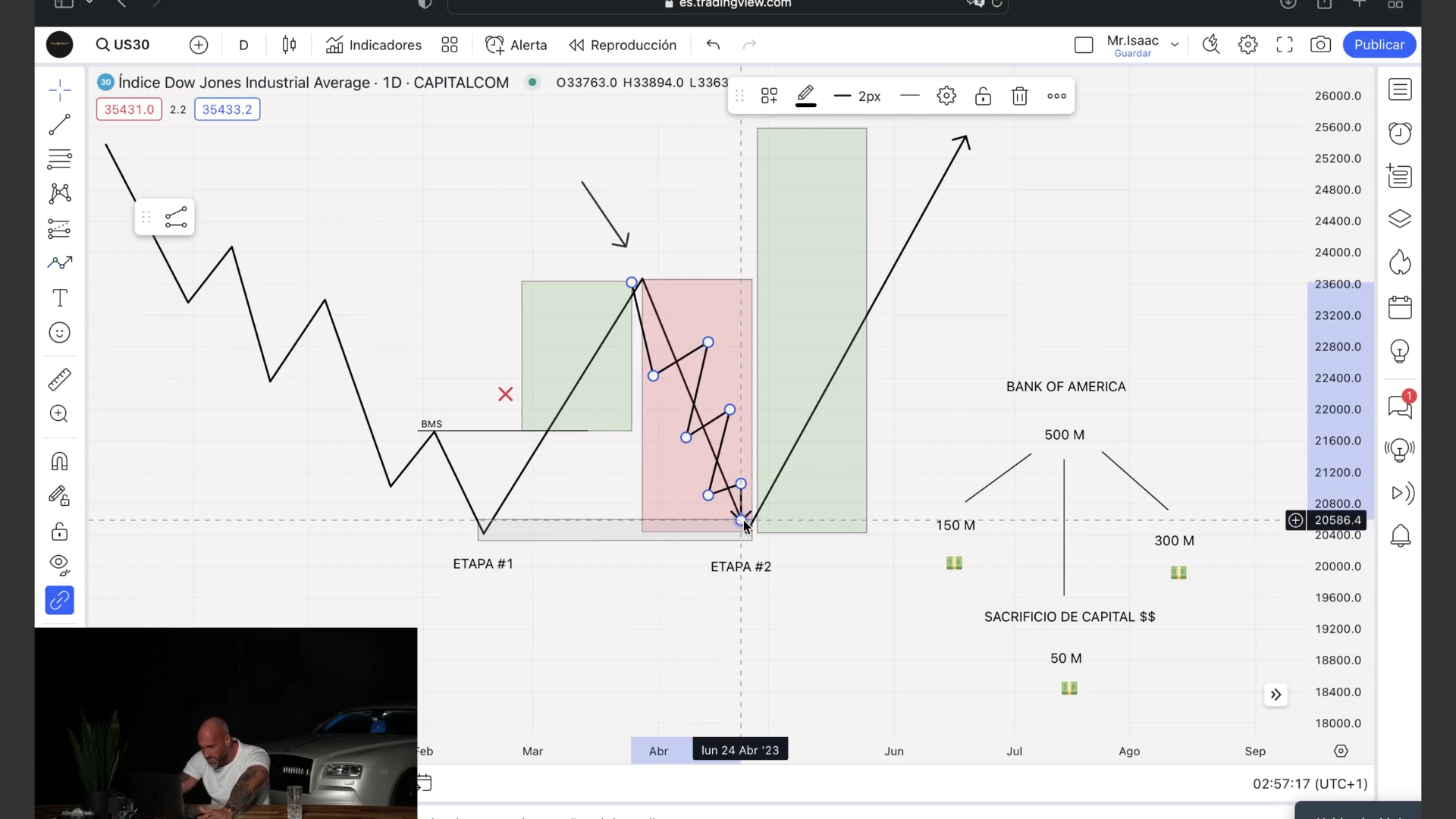The height and width of the screenshot is (819, 1456).
Task: Select the ruler measure tool
Action: click(59, 379)
